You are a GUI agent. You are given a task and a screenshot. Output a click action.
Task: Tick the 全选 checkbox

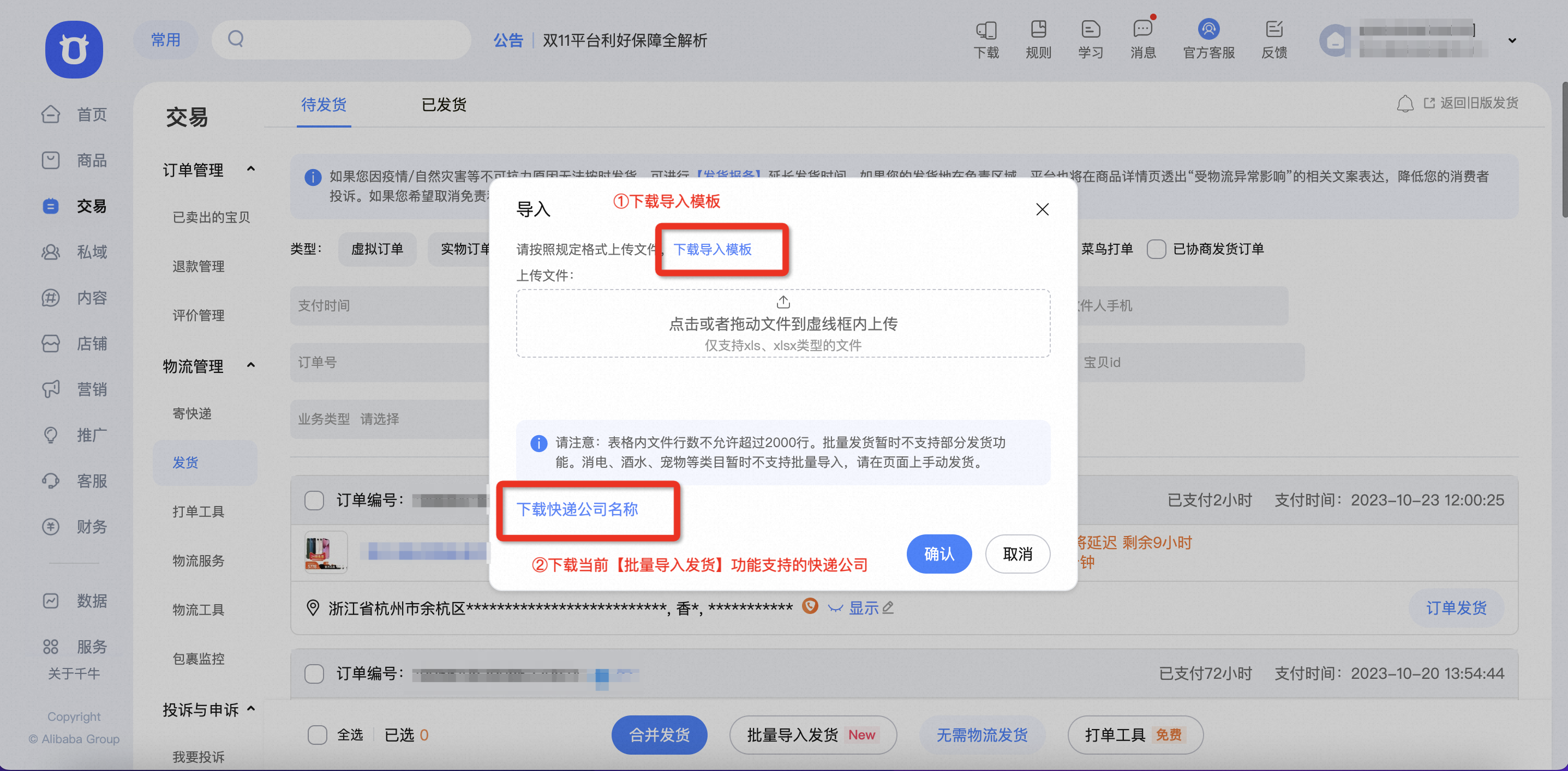pyautogui.click(x=317, y=735)
